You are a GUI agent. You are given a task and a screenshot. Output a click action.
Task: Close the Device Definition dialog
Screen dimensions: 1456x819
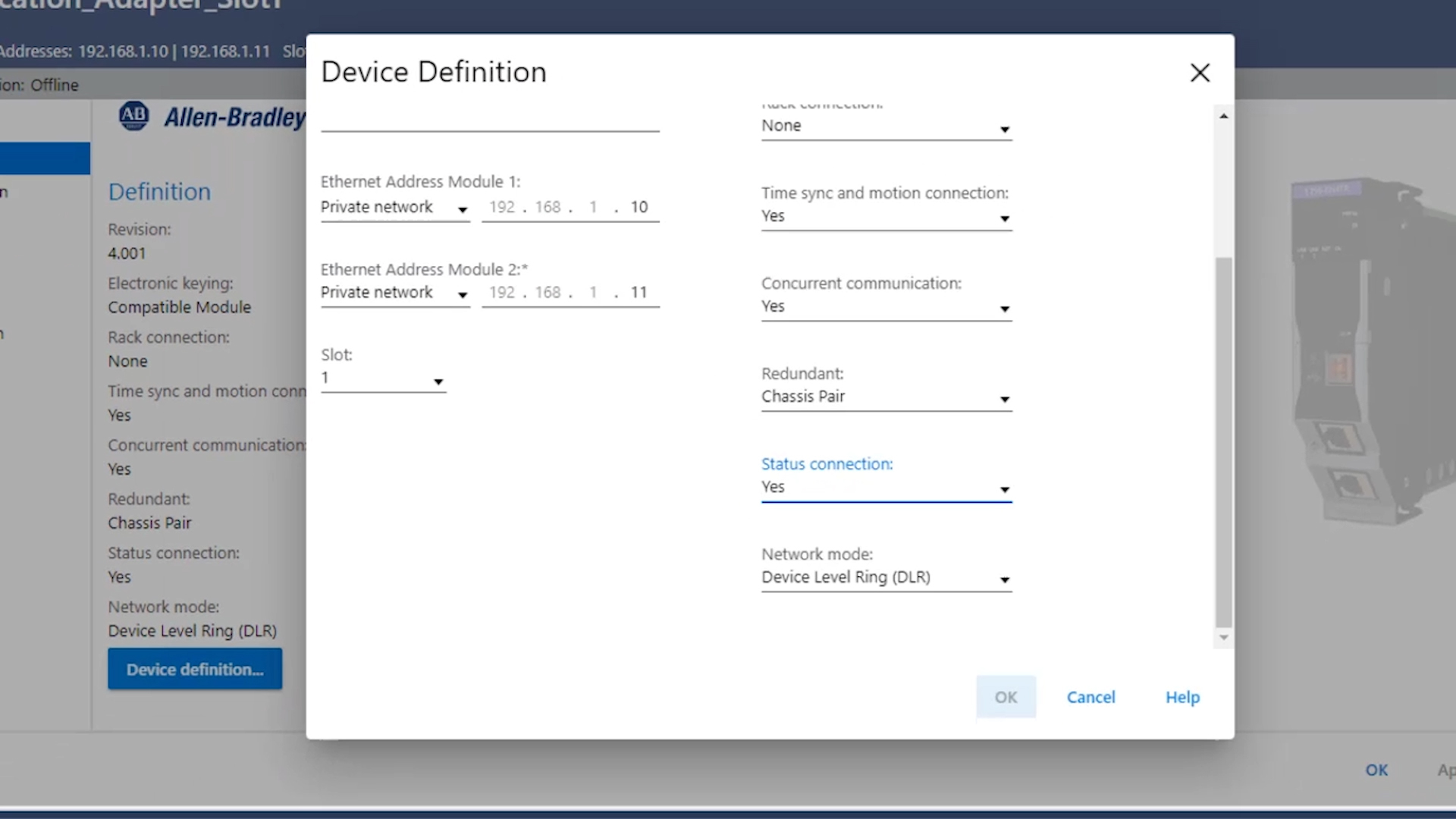pyautogui.click(x=1200, y=73)
